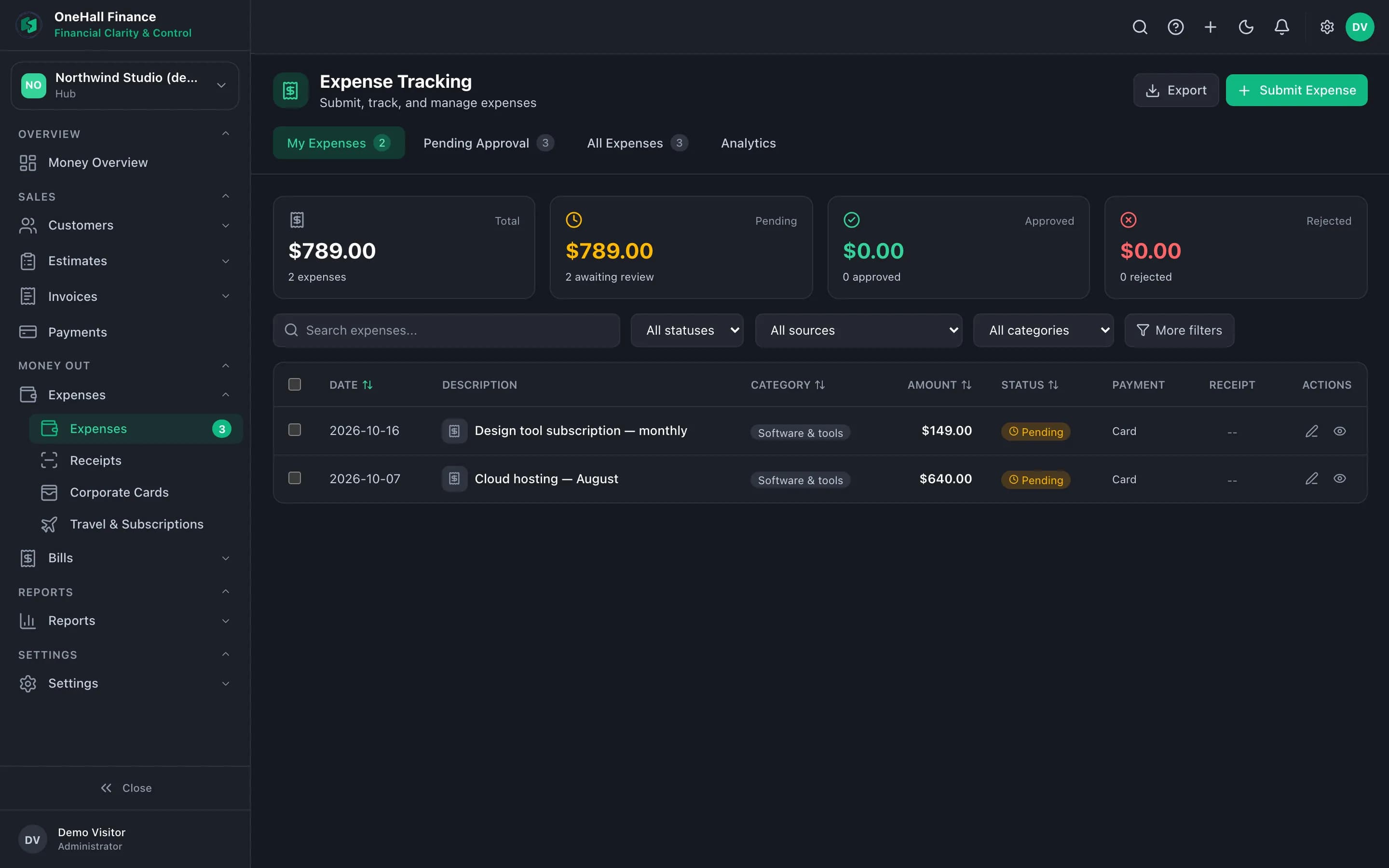The width and height of the screenshot is (1389, 868).
Task: Open More filters
Action: point(1180,330)
